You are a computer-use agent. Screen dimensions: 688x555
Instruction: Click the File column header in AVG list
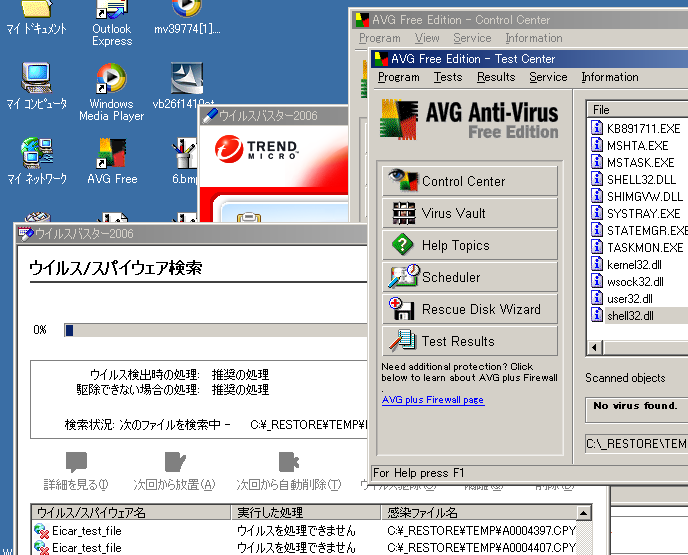(638, 110)
